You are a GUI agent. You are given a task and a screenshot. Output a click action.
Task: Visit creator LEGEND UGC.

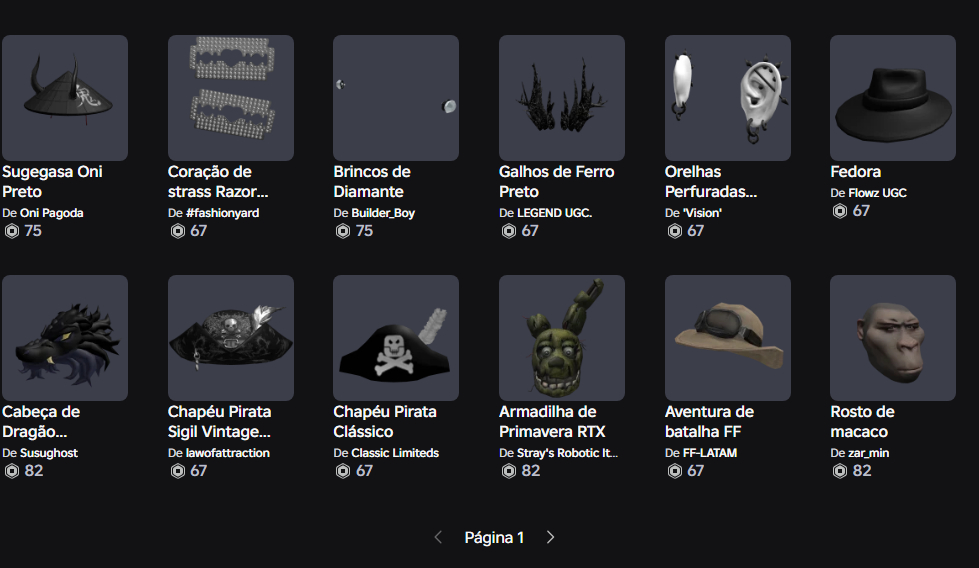pyautogui.click(x=554, y=213)
